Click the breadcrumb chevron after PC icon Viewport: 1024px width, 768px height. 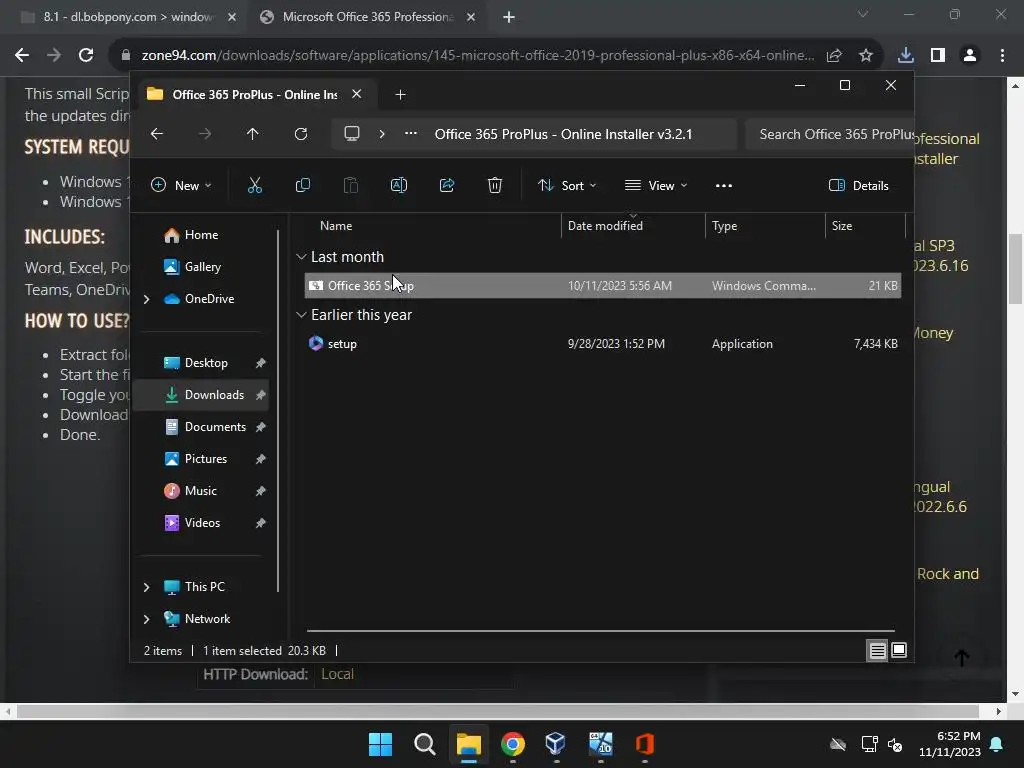tap(382, 134)
